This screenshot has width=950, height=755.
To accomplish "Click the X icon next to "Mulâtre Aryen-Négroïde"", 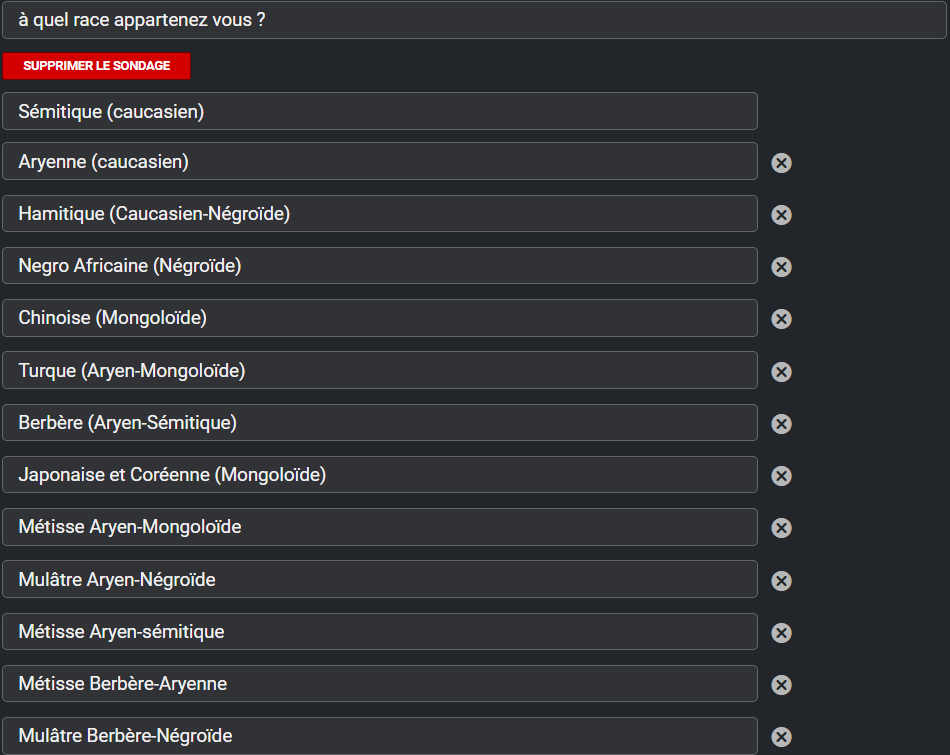I will (x=782, y=581).
